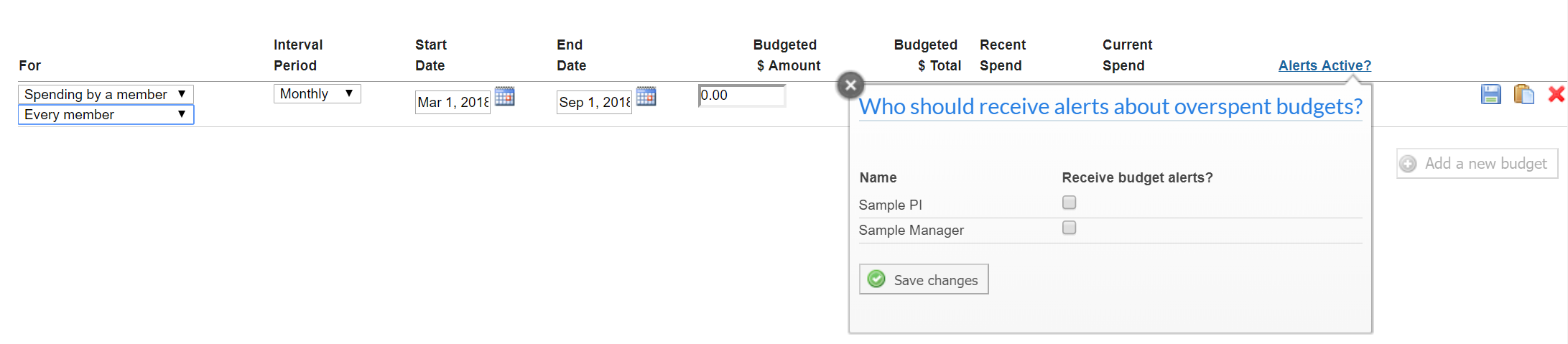Open the Start Date calendar picker icon
The width and height of the screenshot is (1568, 344).
(504, 96)
